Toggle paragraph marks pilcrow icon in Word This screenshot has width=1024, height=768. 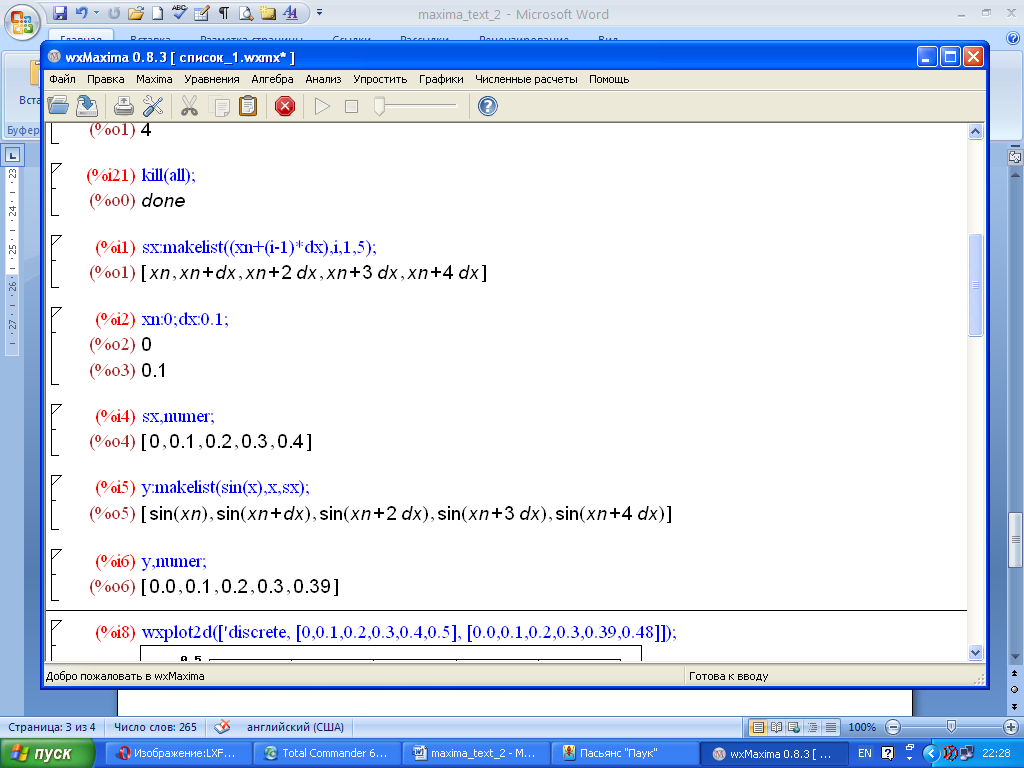pyautogui.click(x=223, y=12)
